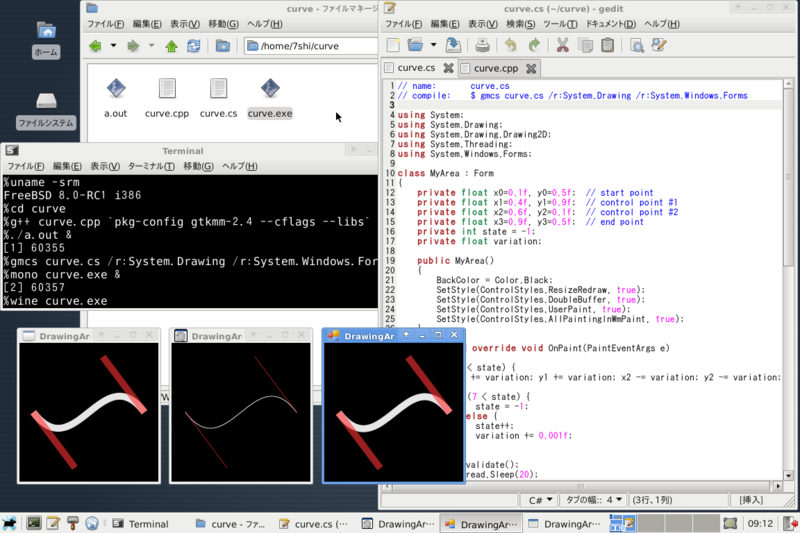Screen dimensions: 800x533
Task: Close the curve.cs tab with its X
Action: click(448, 68)
